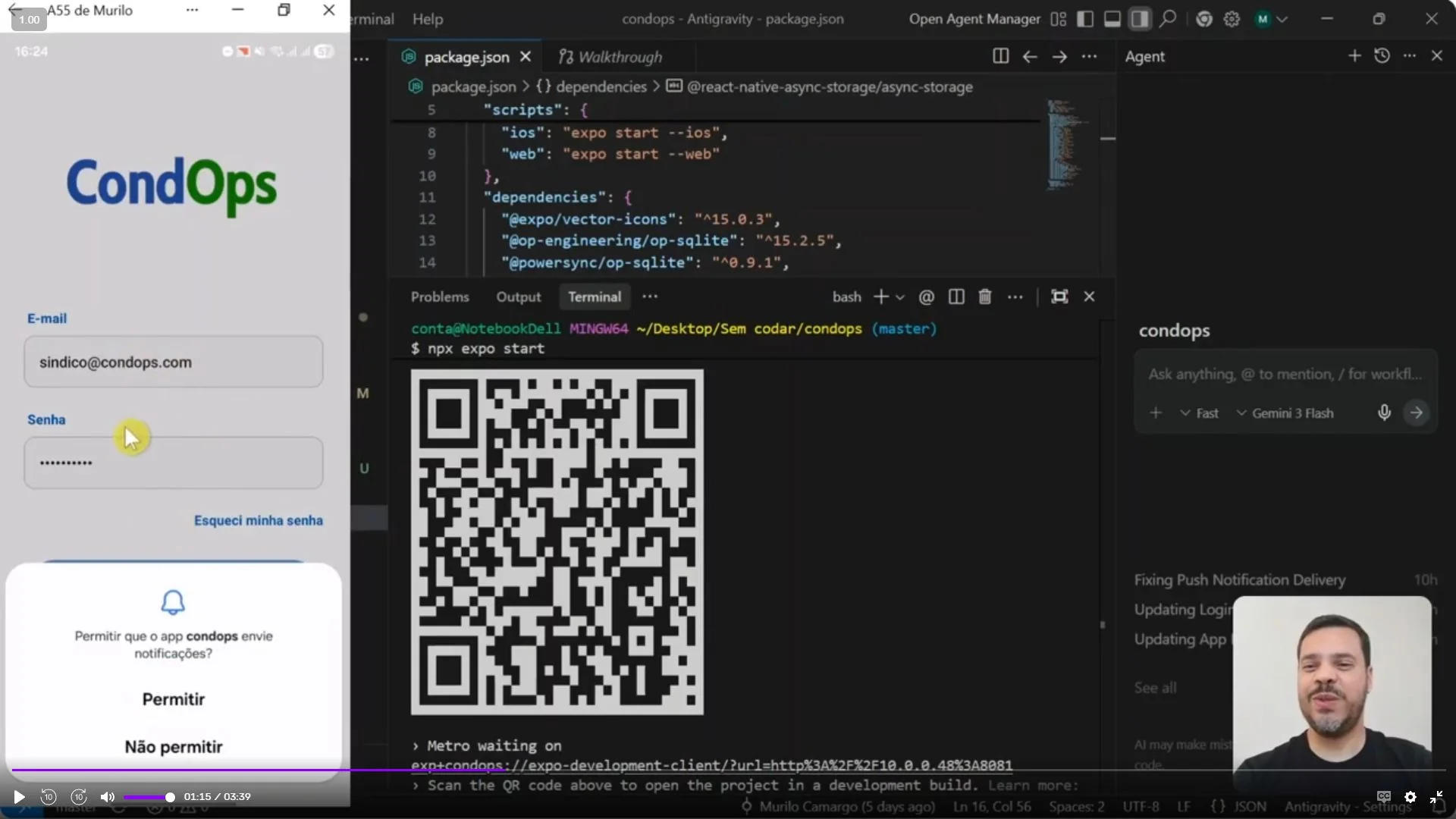Open the Help menu
Screen dimensions: 1456x819
point(428,19)
